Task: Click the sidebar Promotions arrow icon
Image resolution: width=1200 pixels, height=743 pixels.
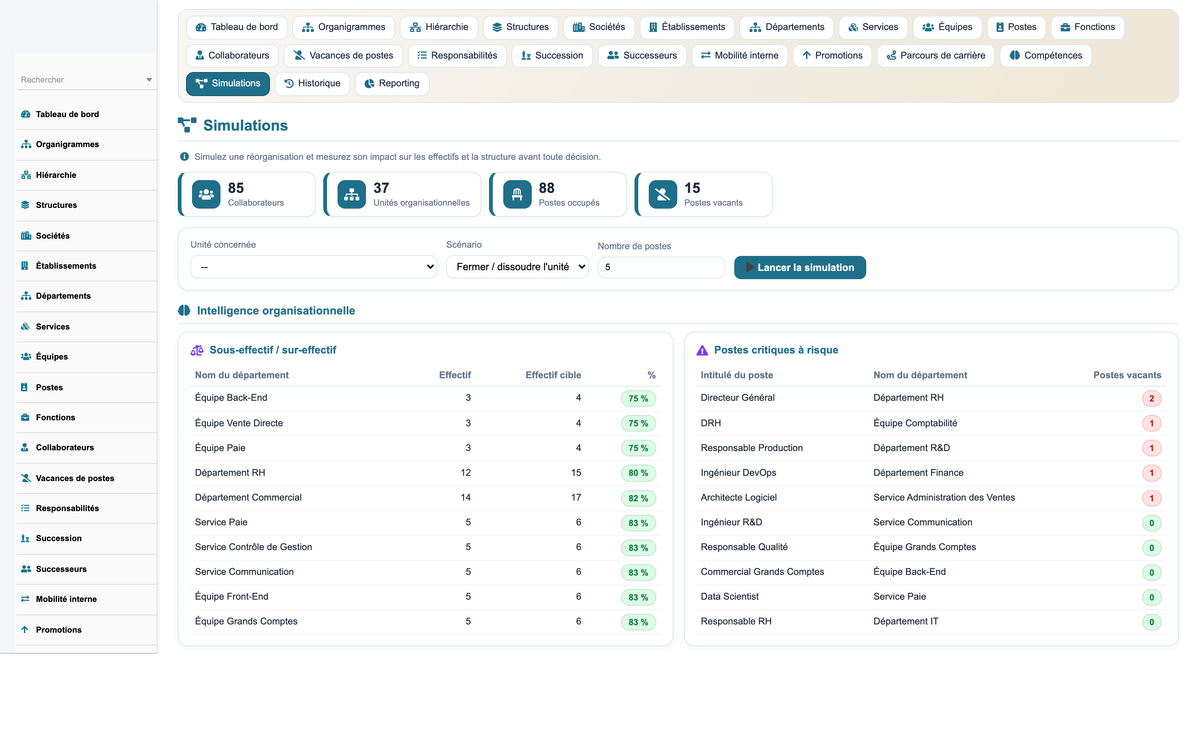Action: [x=25, y=630]
